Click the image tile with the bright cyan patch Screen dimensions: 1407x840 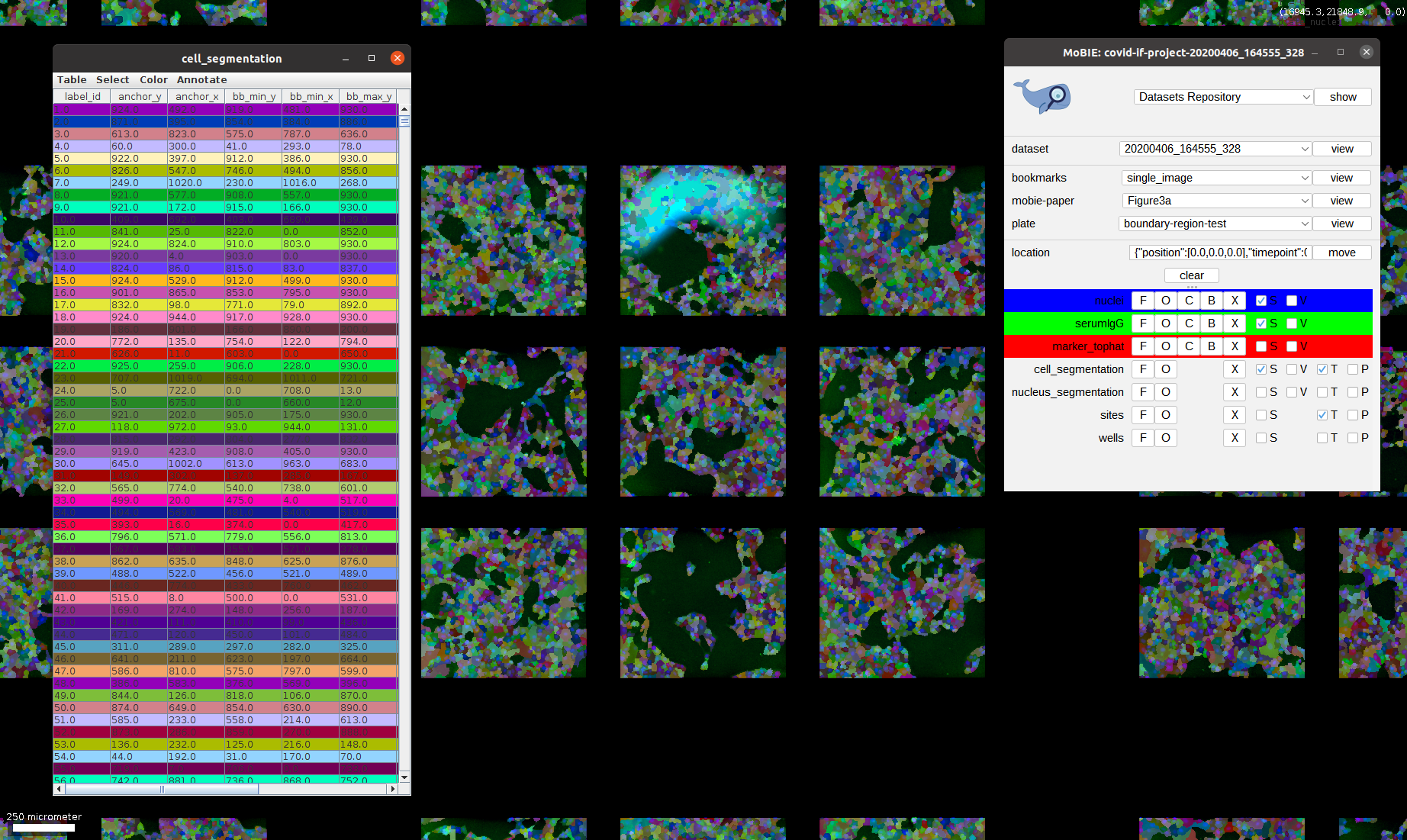pos(703,240)
